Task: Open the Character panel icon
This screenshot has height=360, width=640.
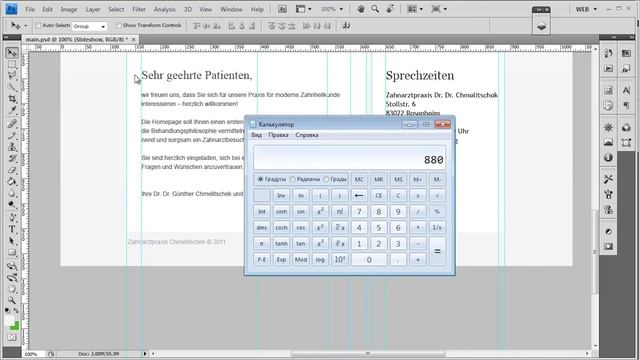Action: (x=626, y=90)
